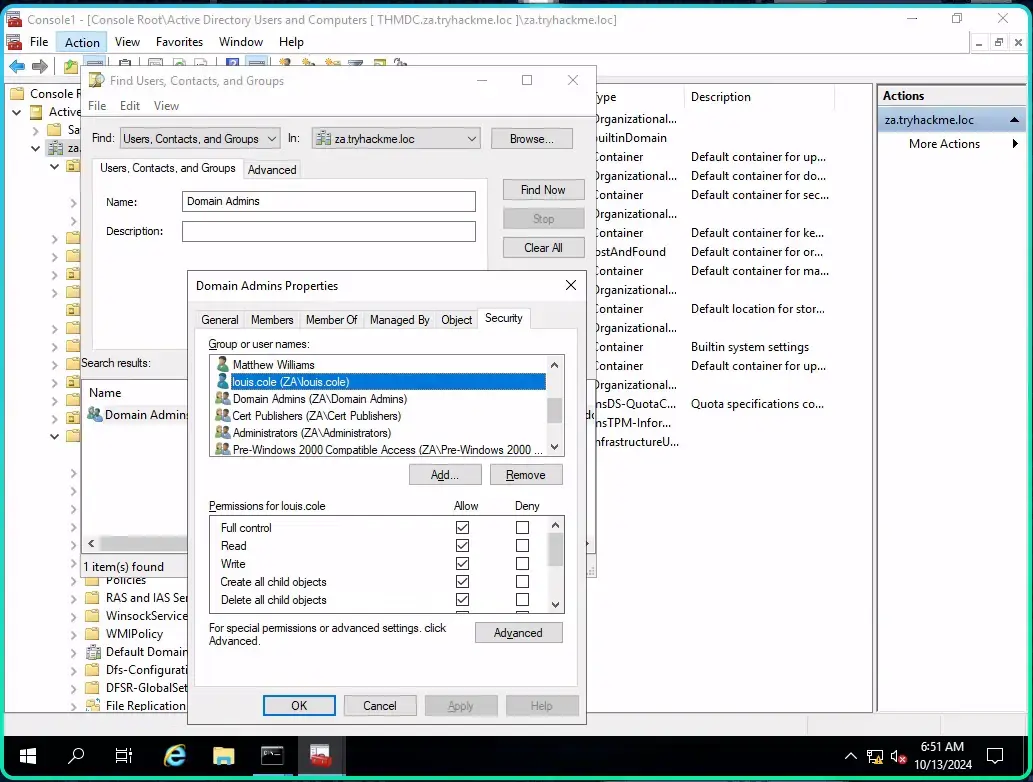Uncheck Allow for Delete all child objects

462,600
